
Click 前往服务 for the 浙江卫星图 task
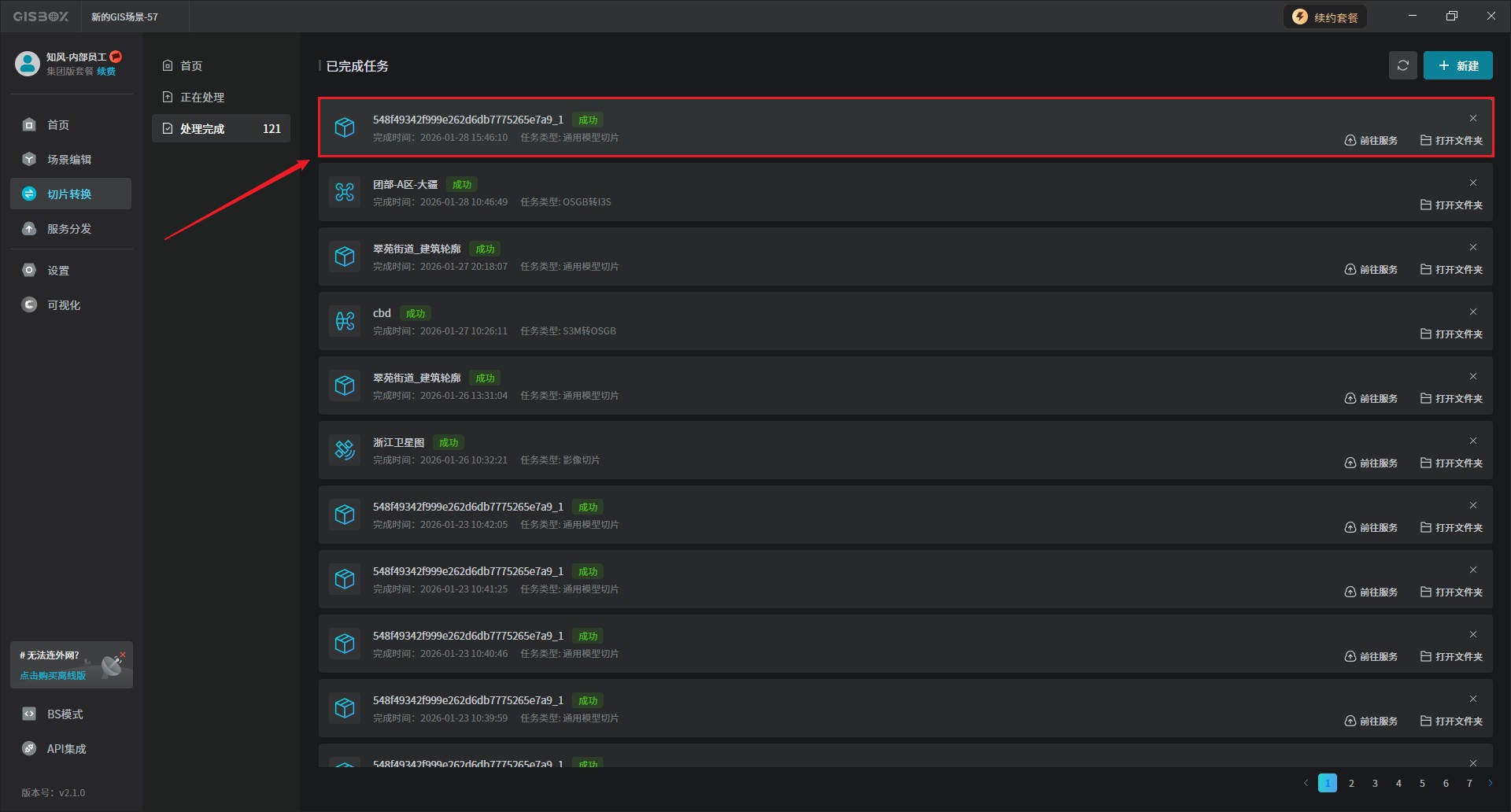pyautogui.click(x=1371, y=463)
